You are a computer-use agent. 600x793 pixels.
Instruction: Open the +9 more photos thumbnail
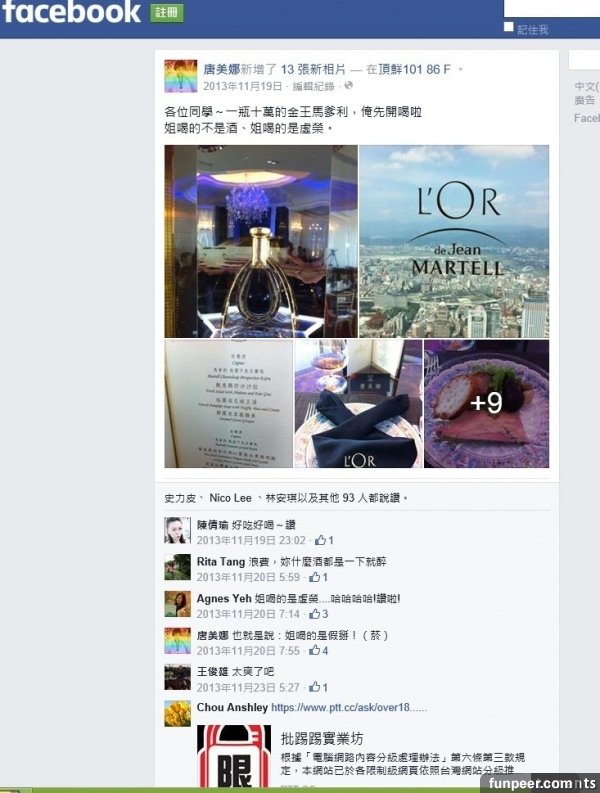487,404
